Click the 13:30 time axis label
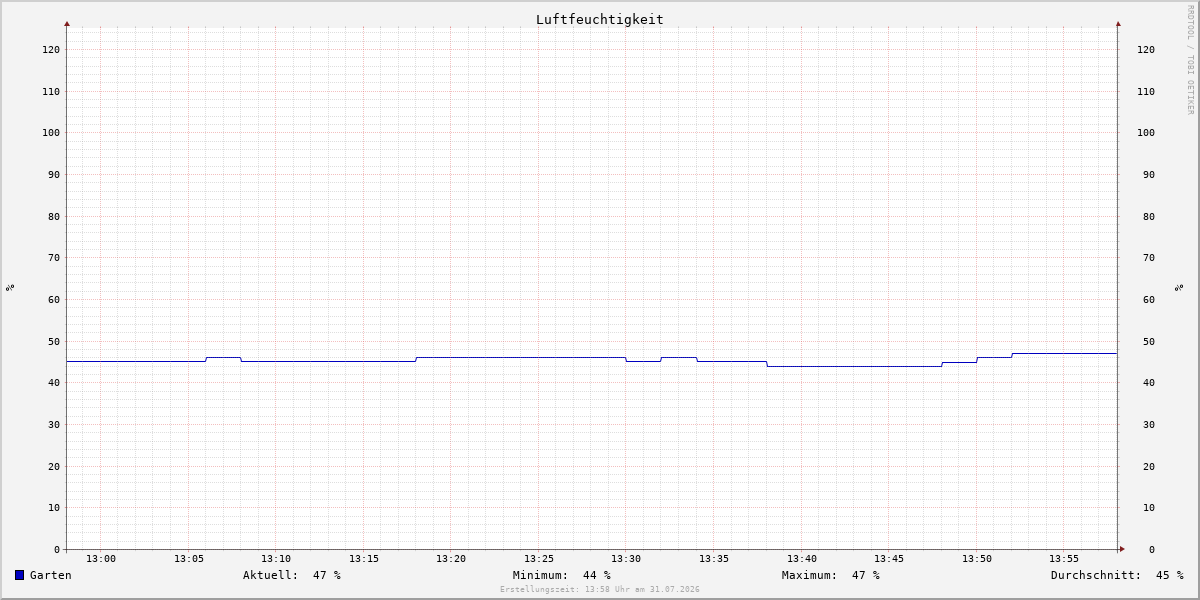Viewport: 1200px width, 600px height. 626,559
